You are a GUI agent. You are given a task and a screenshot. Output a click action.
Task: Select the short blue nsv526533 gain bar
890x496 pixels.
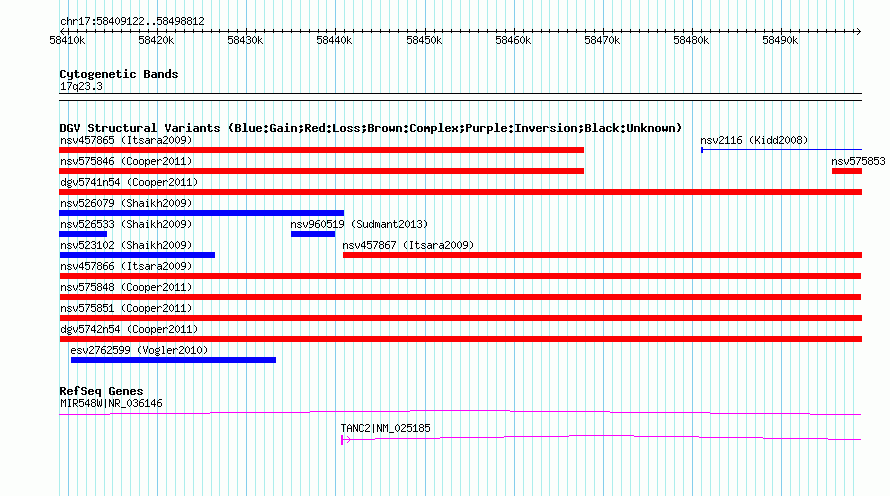point(83,234)
